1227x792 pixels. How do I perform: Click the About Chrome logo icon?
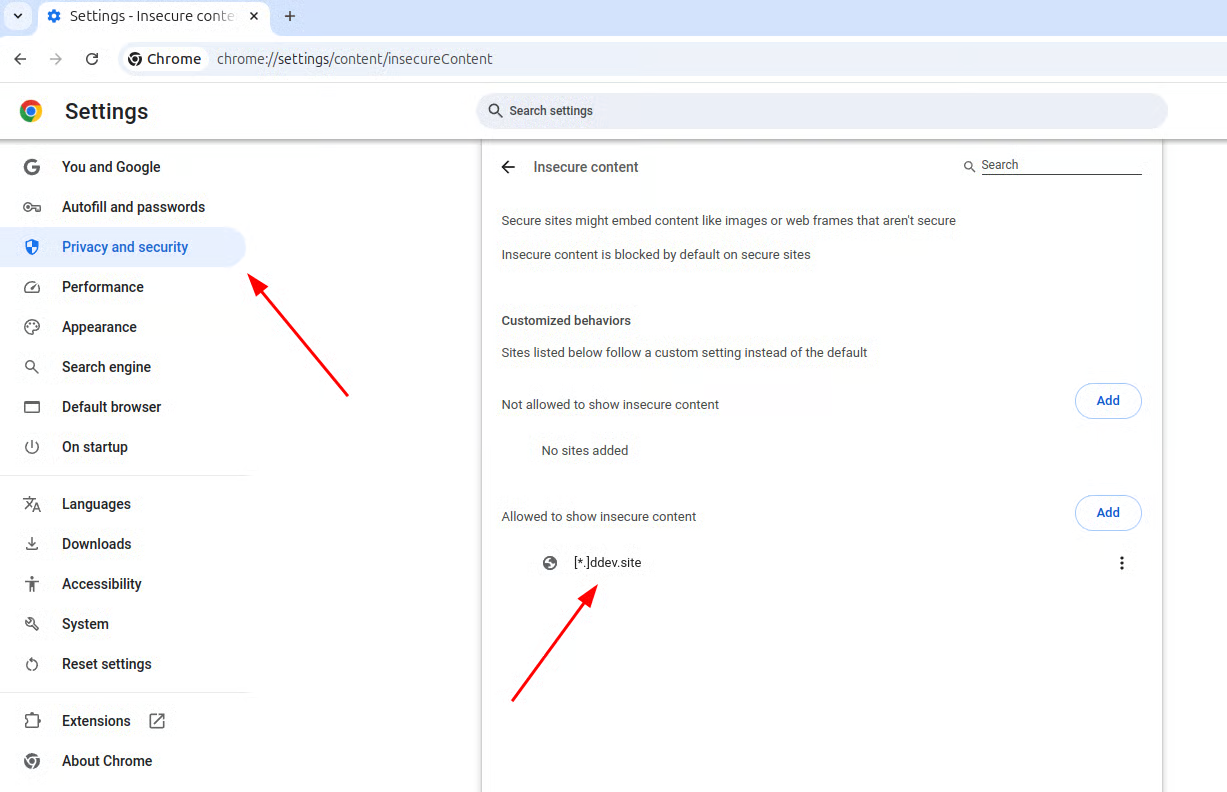[x=32, y=761]
